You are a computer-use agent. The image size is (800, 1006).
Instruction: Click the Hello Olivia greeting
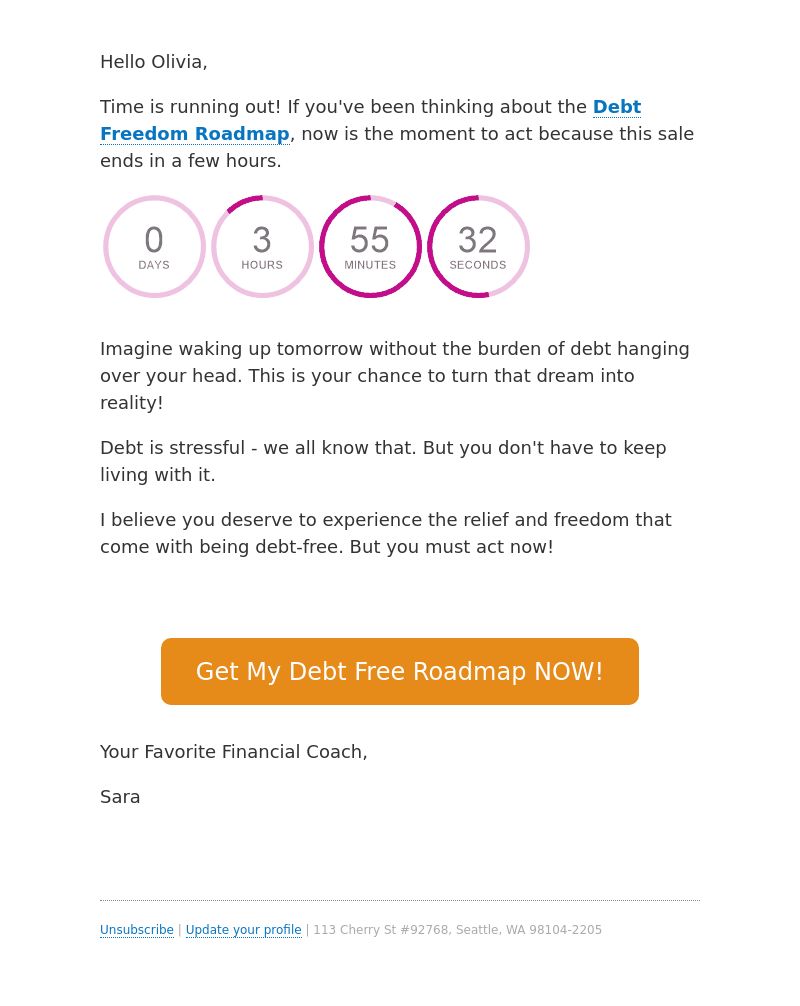tap(153, 62)
